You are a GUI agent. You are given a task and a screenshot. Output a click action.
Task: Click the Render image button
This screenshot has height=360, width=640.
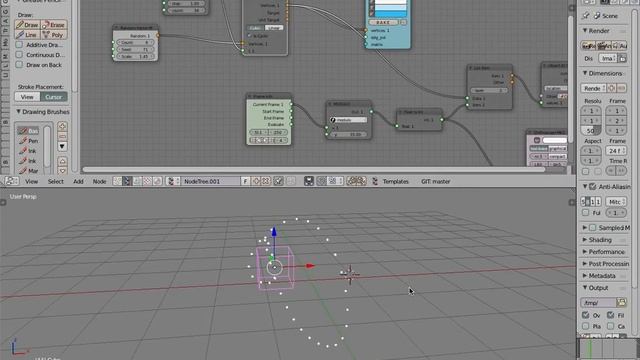click(587, 46)
